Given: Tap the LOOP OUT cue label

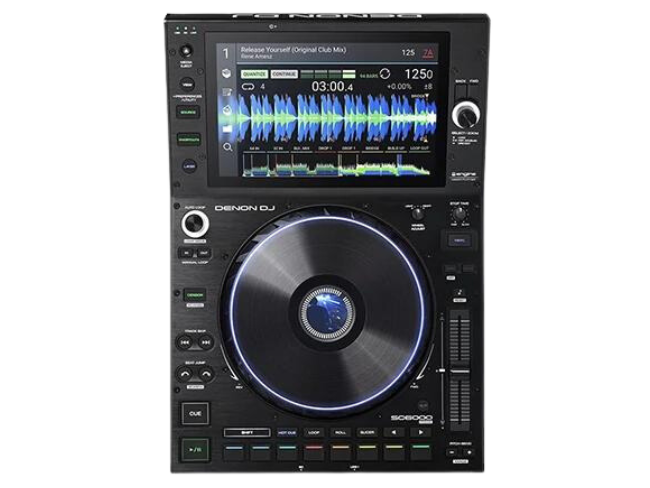Looking at the screenshot, I should click(419, 148).
